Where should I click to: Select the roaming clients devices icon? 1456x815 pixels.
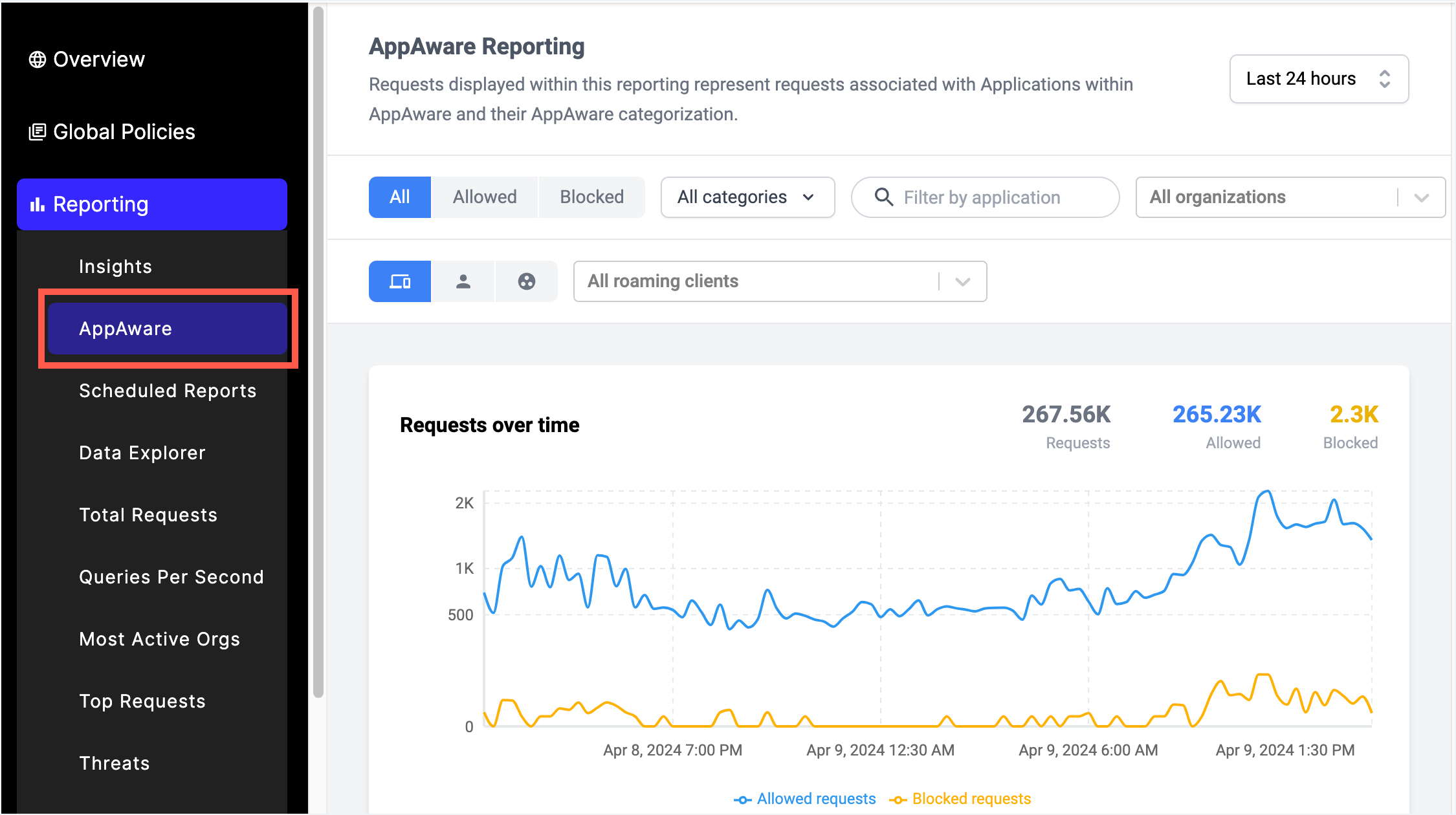tap(399, 281)
